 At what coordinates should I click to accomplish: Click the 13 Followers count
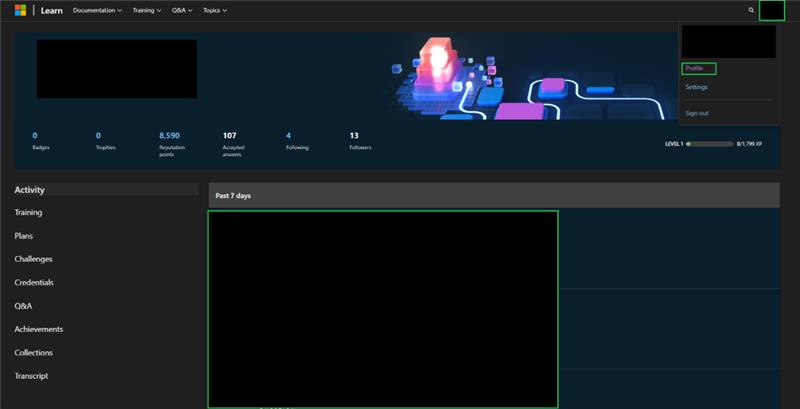(360, 141)
